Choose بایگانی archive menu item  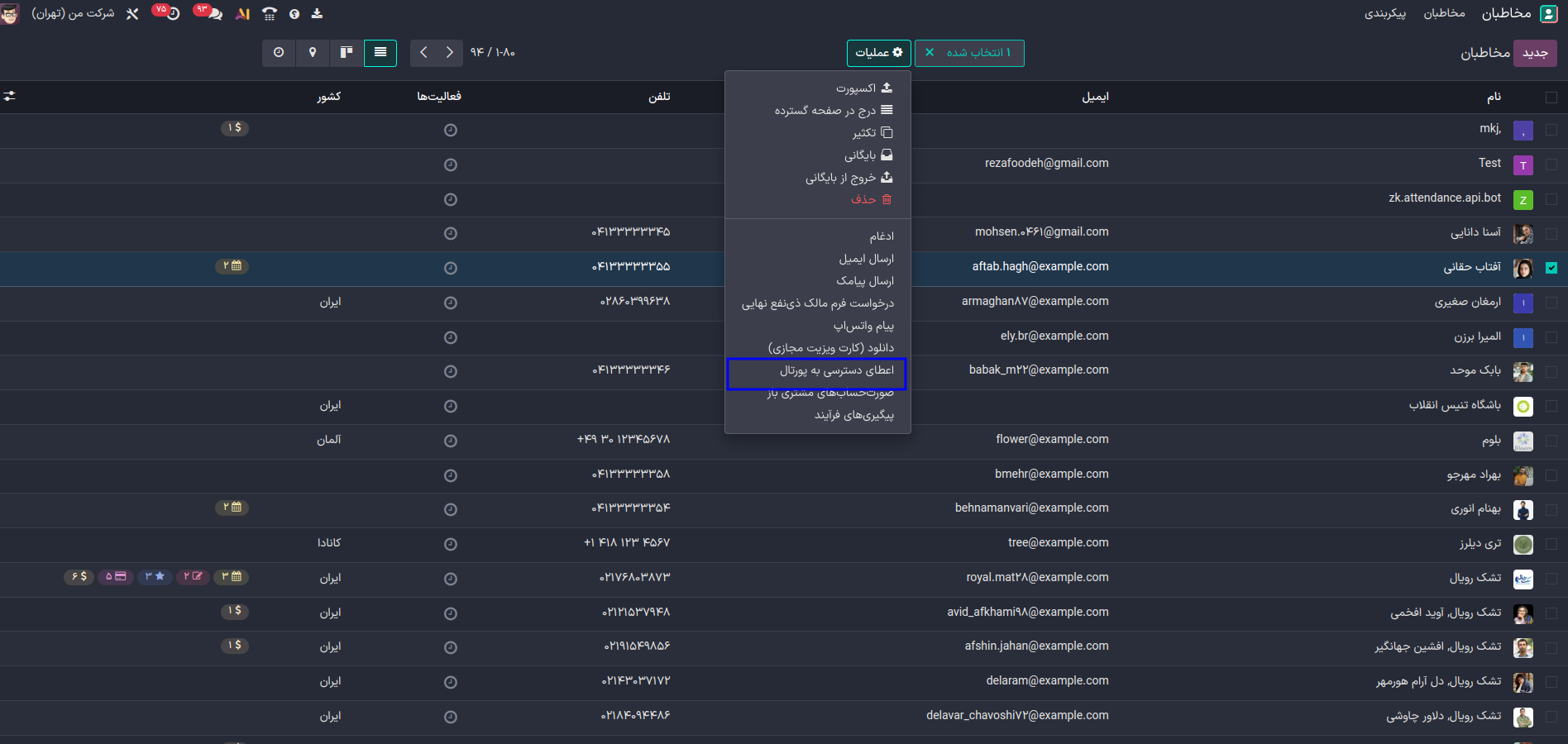(x=818, y=155)
